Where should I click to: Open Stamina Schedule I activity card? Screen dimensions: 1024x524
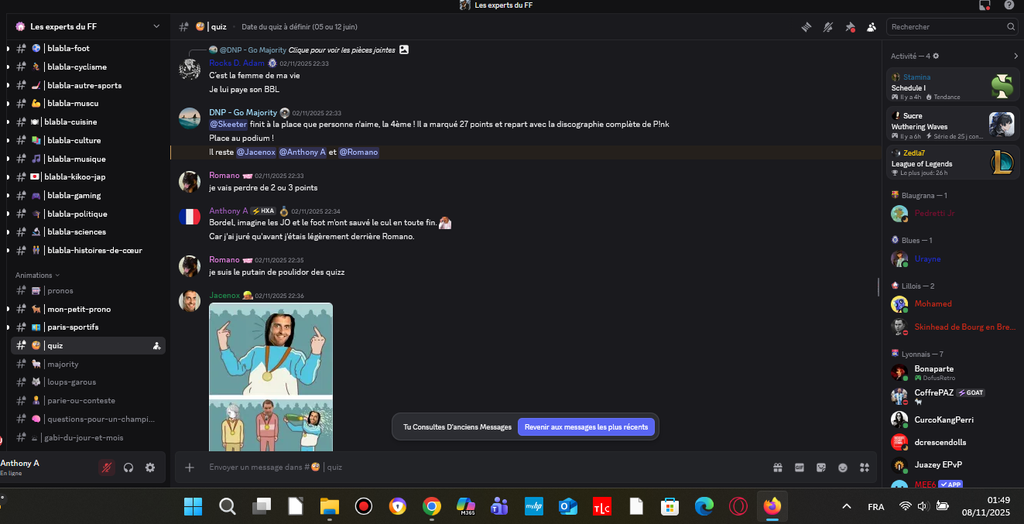[x=953, y=86]
